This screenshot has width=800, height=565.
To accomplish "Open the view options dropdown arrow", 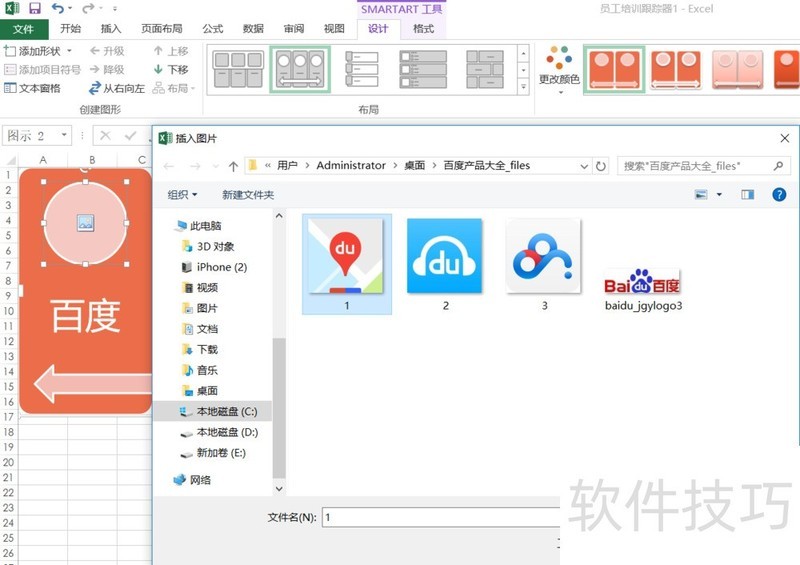I will [719, 194].
